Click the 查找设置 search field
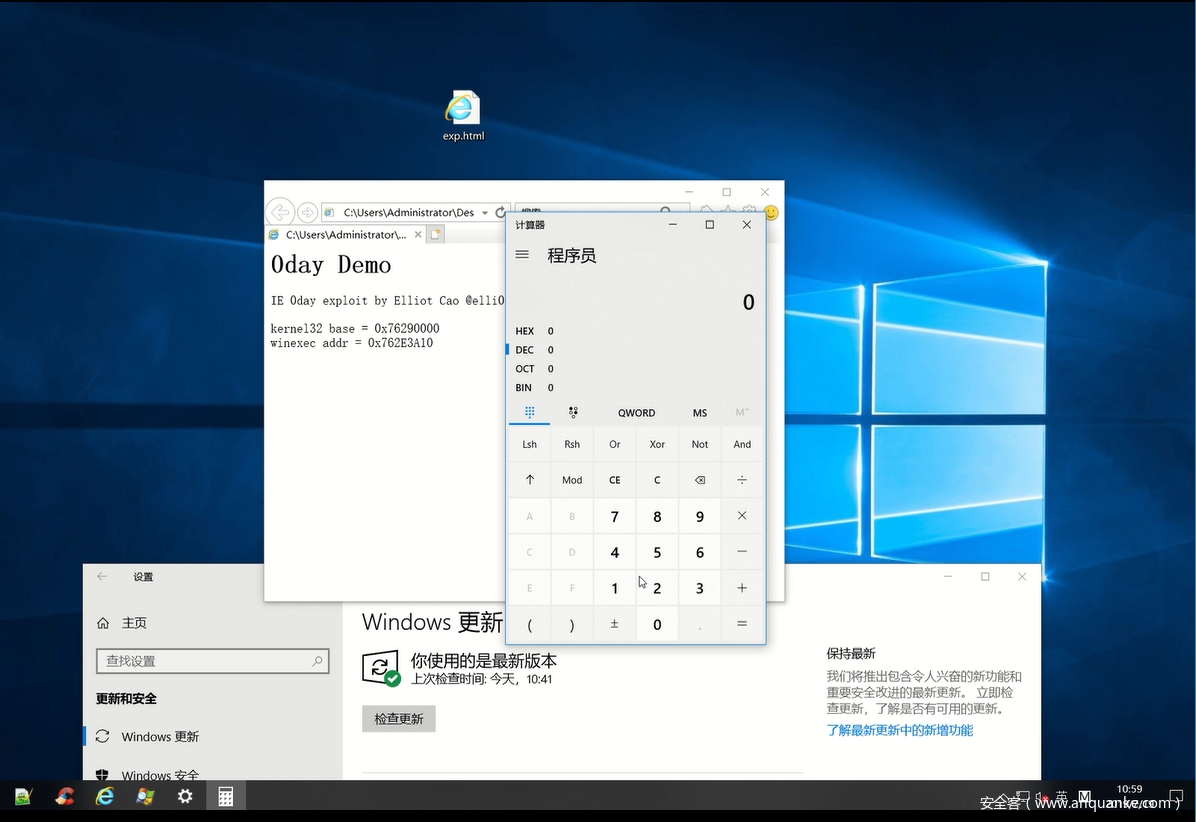This screenshot has width=1196, height=822. coord(205,661)
